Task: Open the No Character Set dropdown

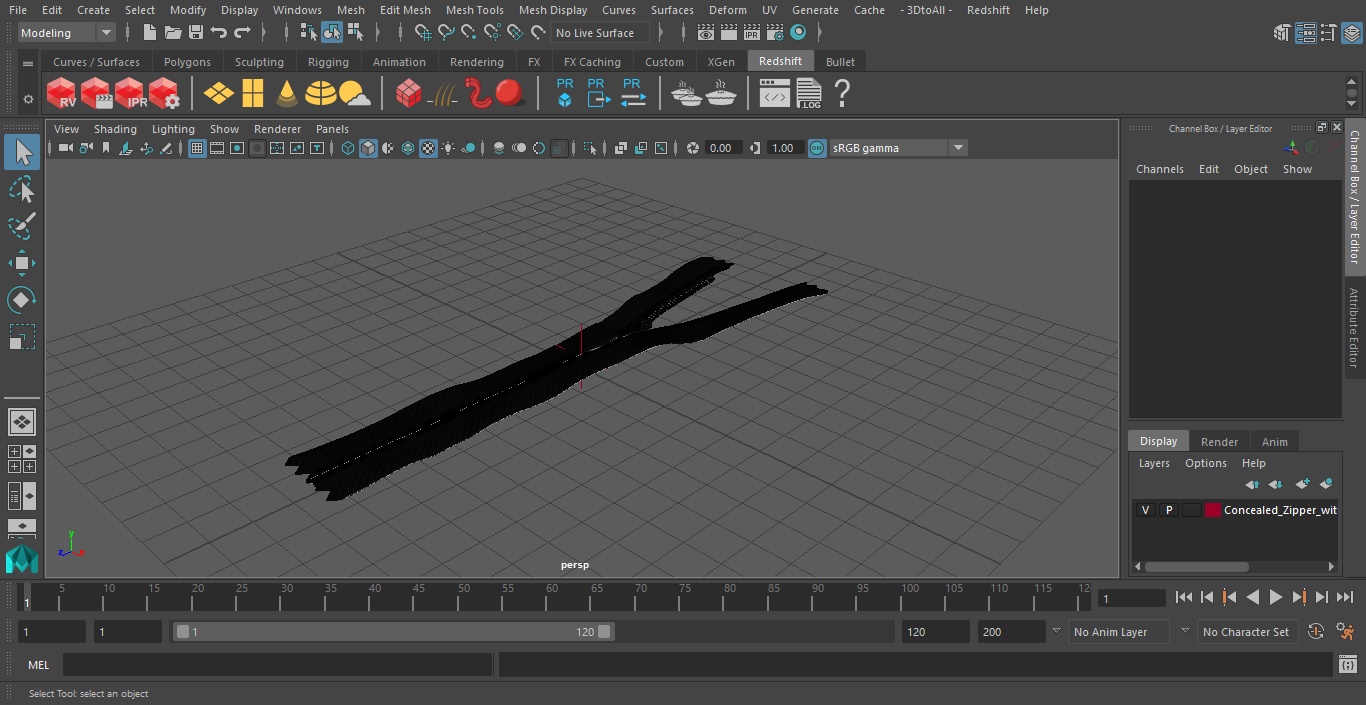Action: tap(1246, 632)
